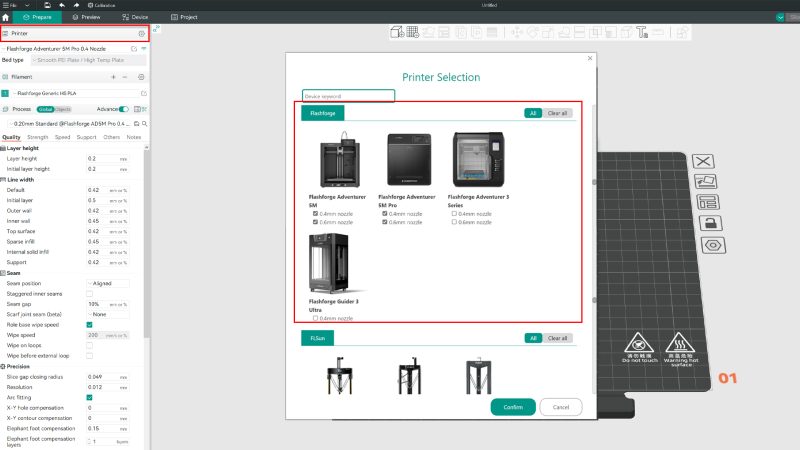Add a filament with plus icon
The height and width of the screenshot is (450, 800).
click(x=113, y=77)
